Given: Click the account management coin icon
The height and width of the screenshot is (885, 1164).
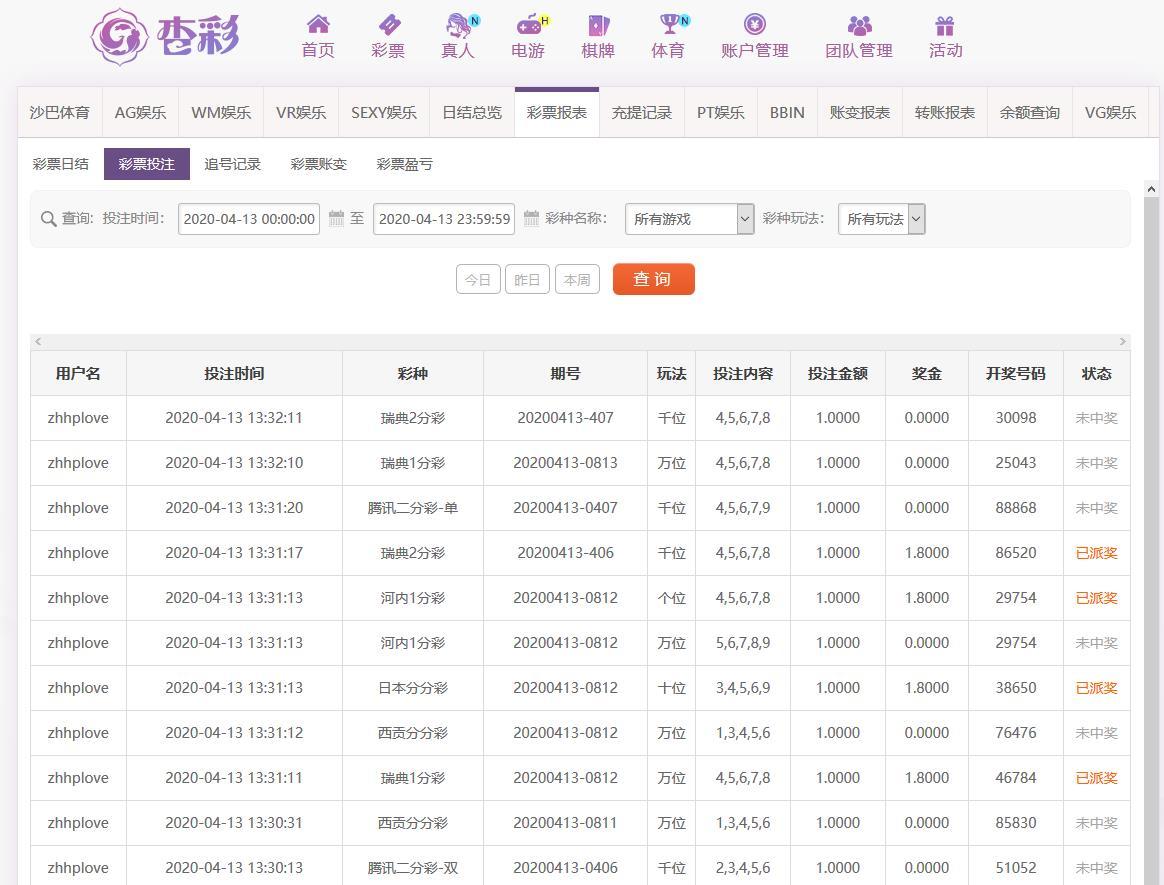Looking at the screenshot, I should pos(754,25).
